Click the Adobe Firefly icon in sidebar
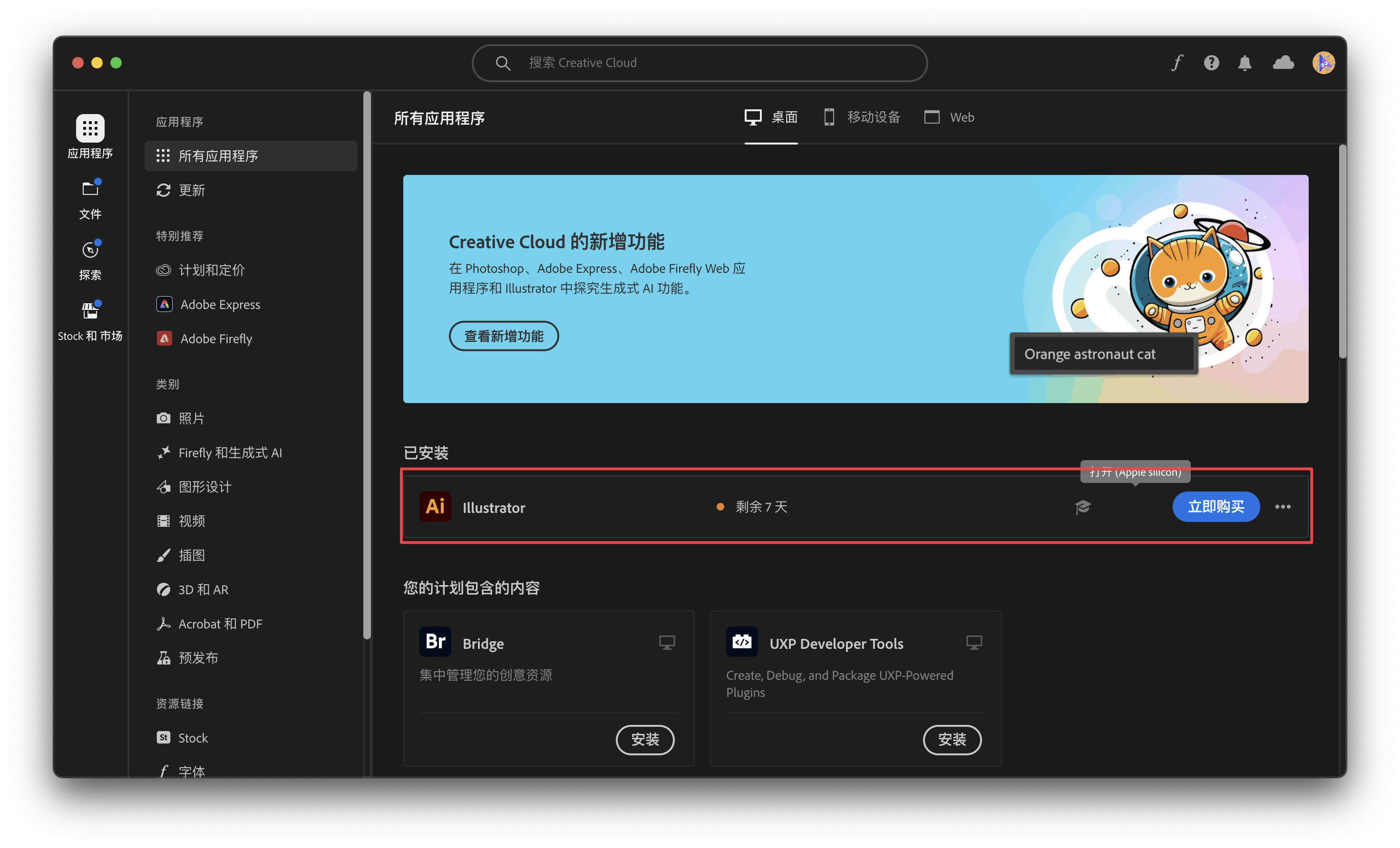The height and width of the screenshot is (848, 1400). [163, 339]
